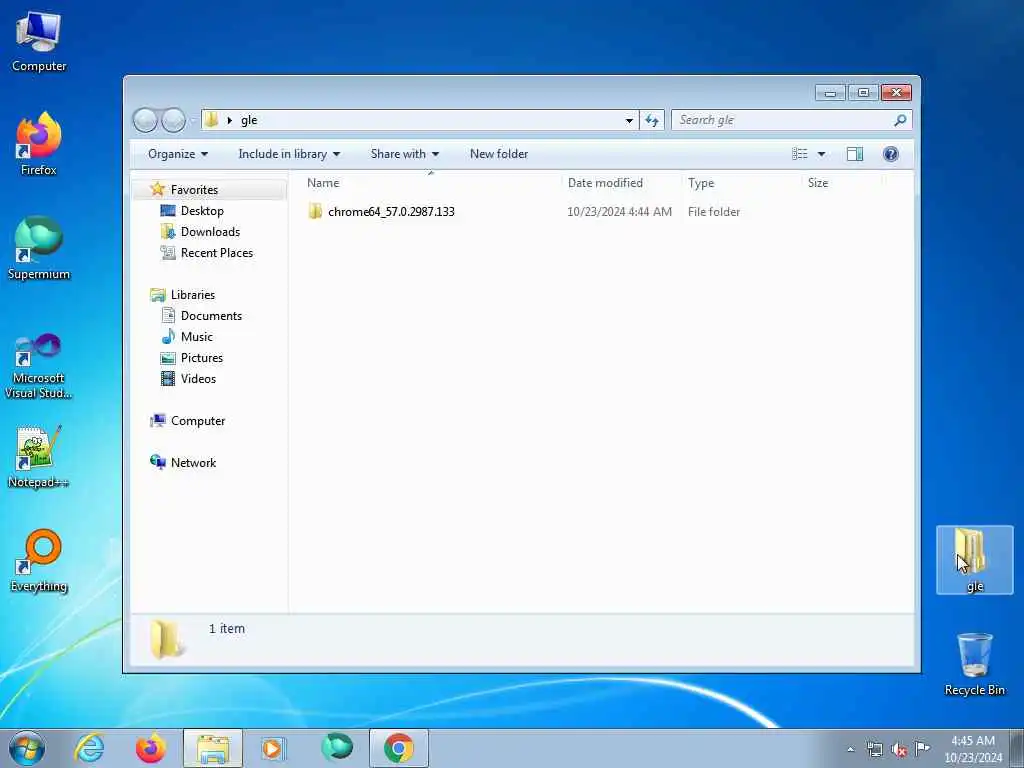
Task: Sort by the Date modified column
Action: pos(622,183)
